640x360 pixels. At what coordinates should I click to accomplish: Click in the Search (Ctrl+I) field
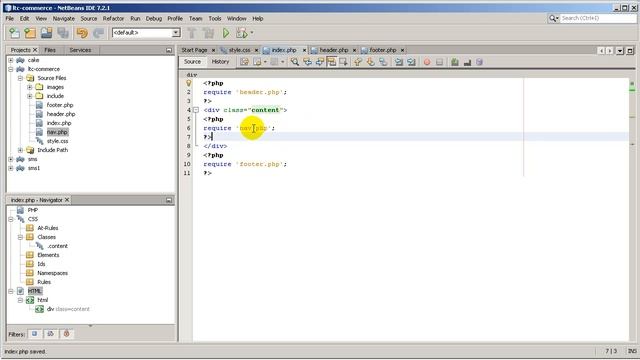[x=598, y=18]
